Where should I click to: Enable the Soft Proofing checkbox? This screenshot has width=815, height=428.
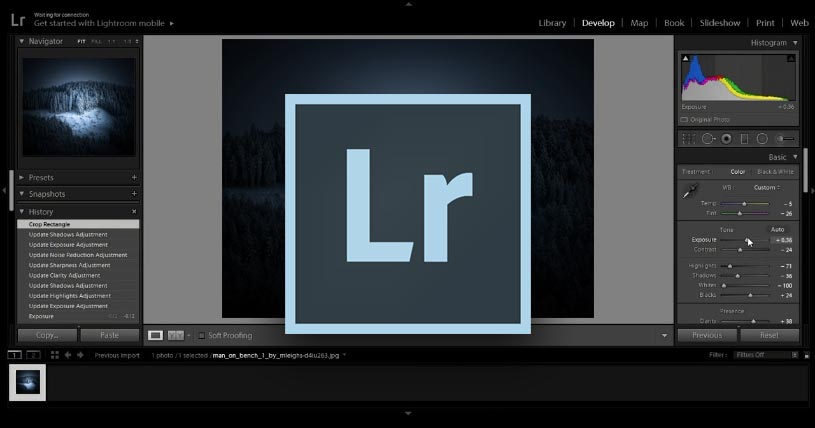click(x=202, y=335)
